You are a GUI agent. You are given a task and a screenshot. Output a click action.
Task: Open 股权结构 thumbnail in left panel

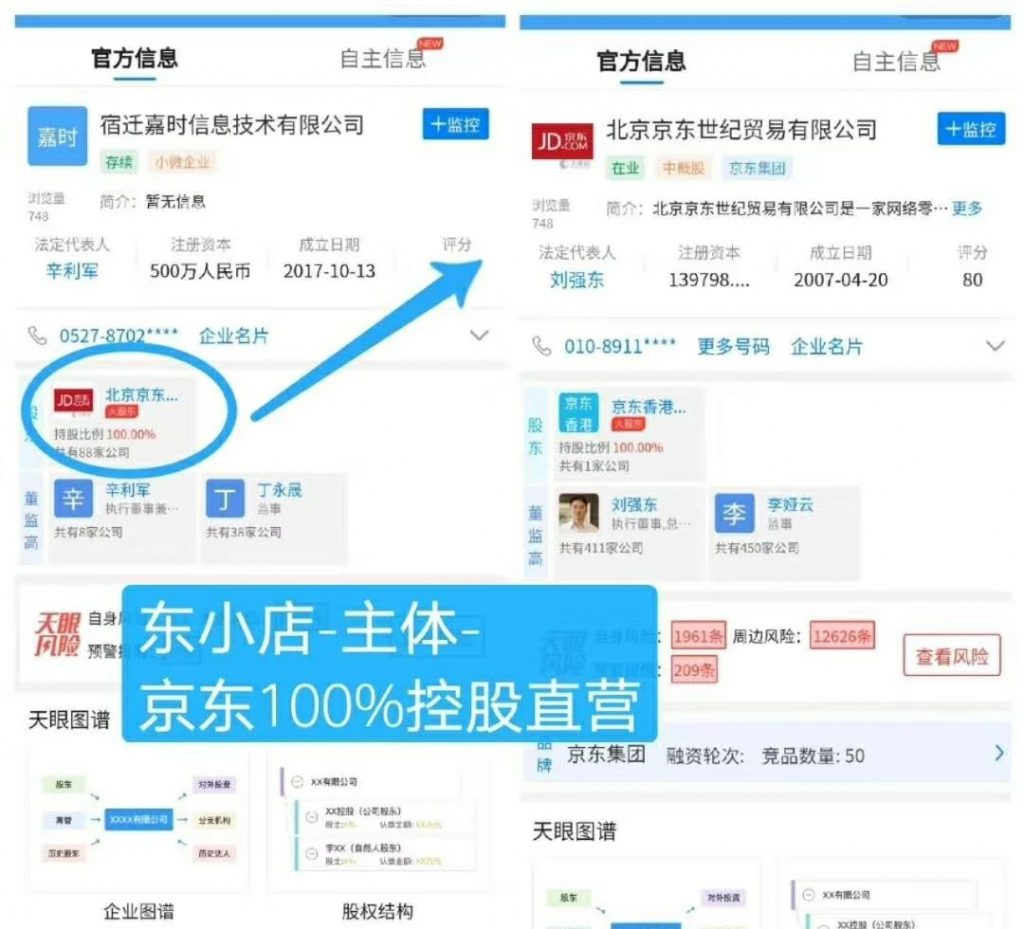[x=377, y=821]
